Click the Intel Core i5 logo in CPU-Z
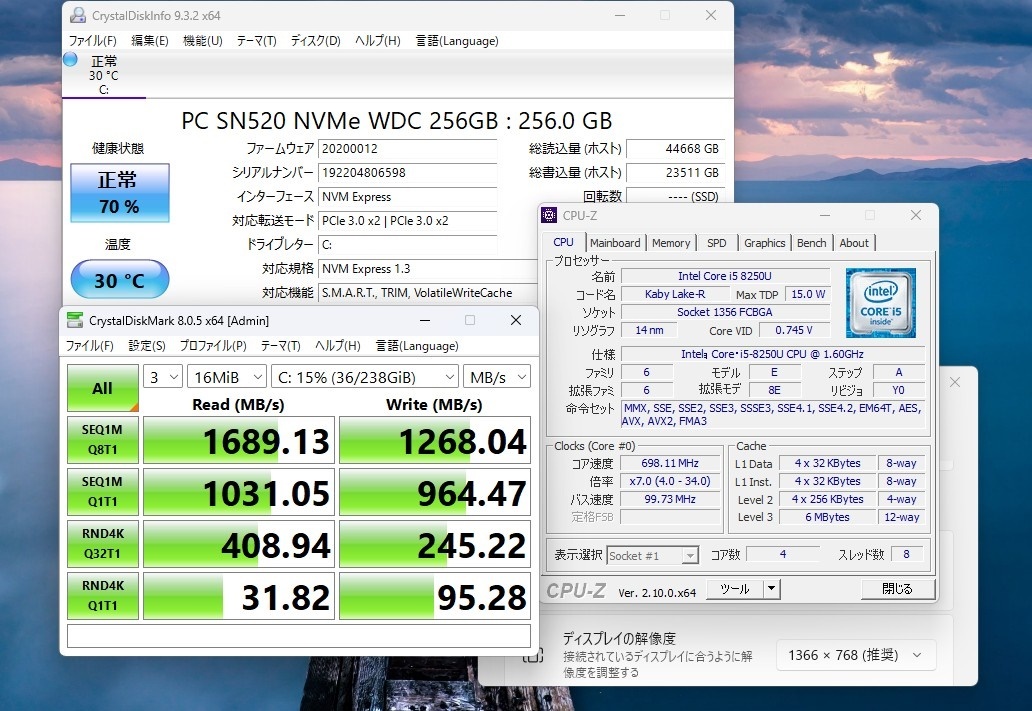Image resolution: width=1032 pixels, height=711 pixels. [x=881, y=303]
